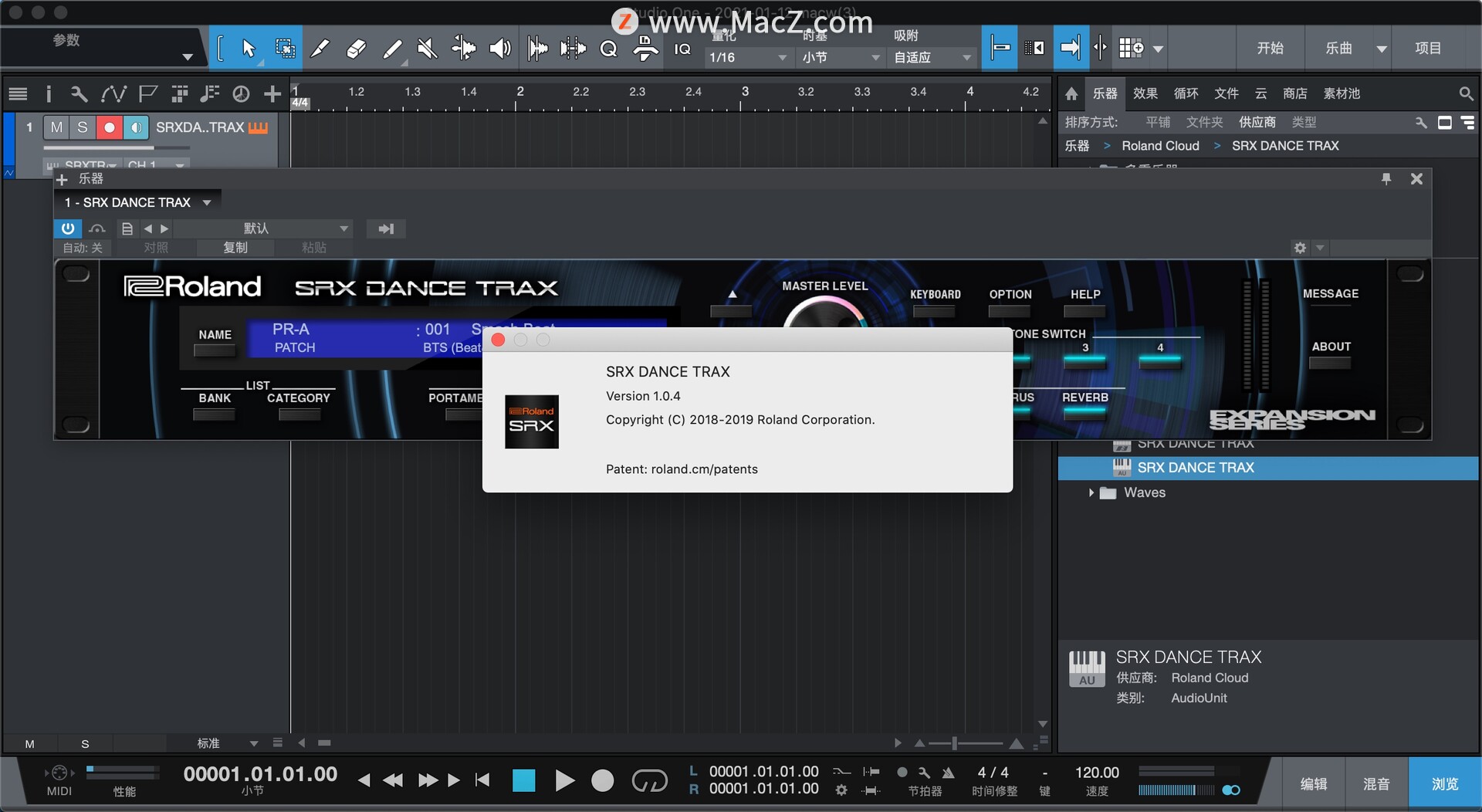Return to zero in transport
The width and height of the screenshot is (1482, 812).
482,780
